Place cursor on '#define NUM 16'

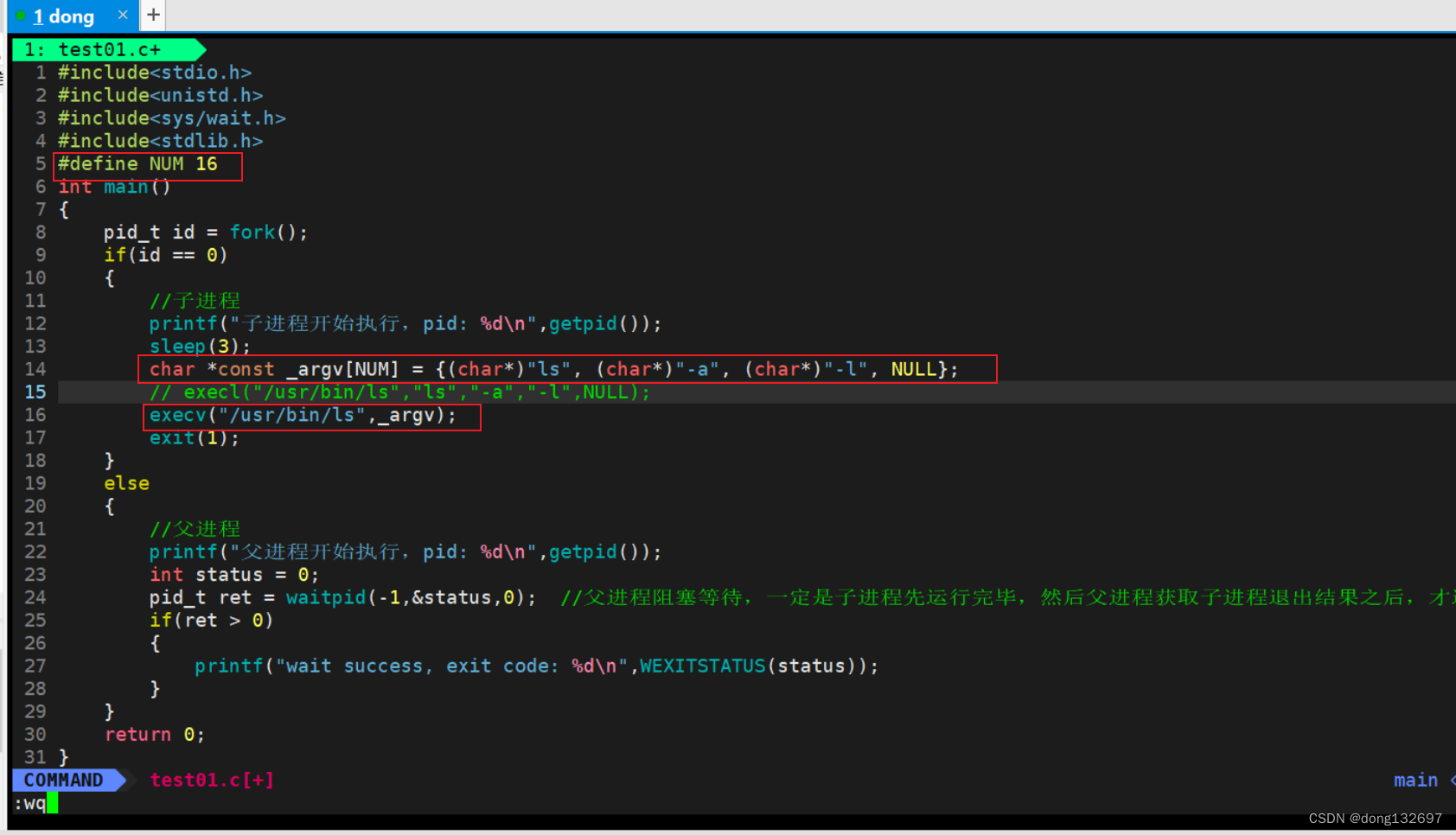pyautogui.click(x=137, y=164)
